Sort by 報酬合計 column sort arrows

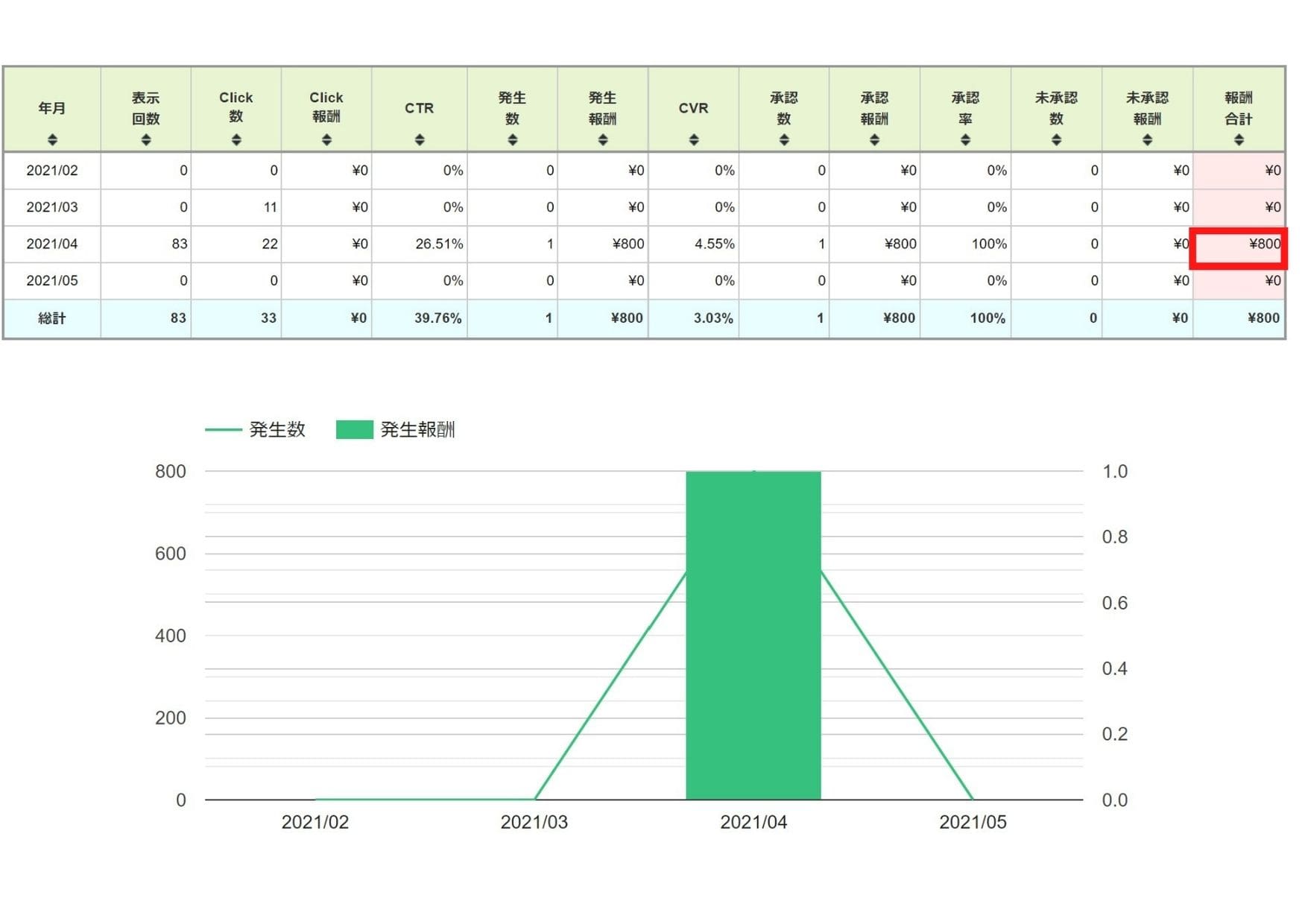[x=1239, y=139]
